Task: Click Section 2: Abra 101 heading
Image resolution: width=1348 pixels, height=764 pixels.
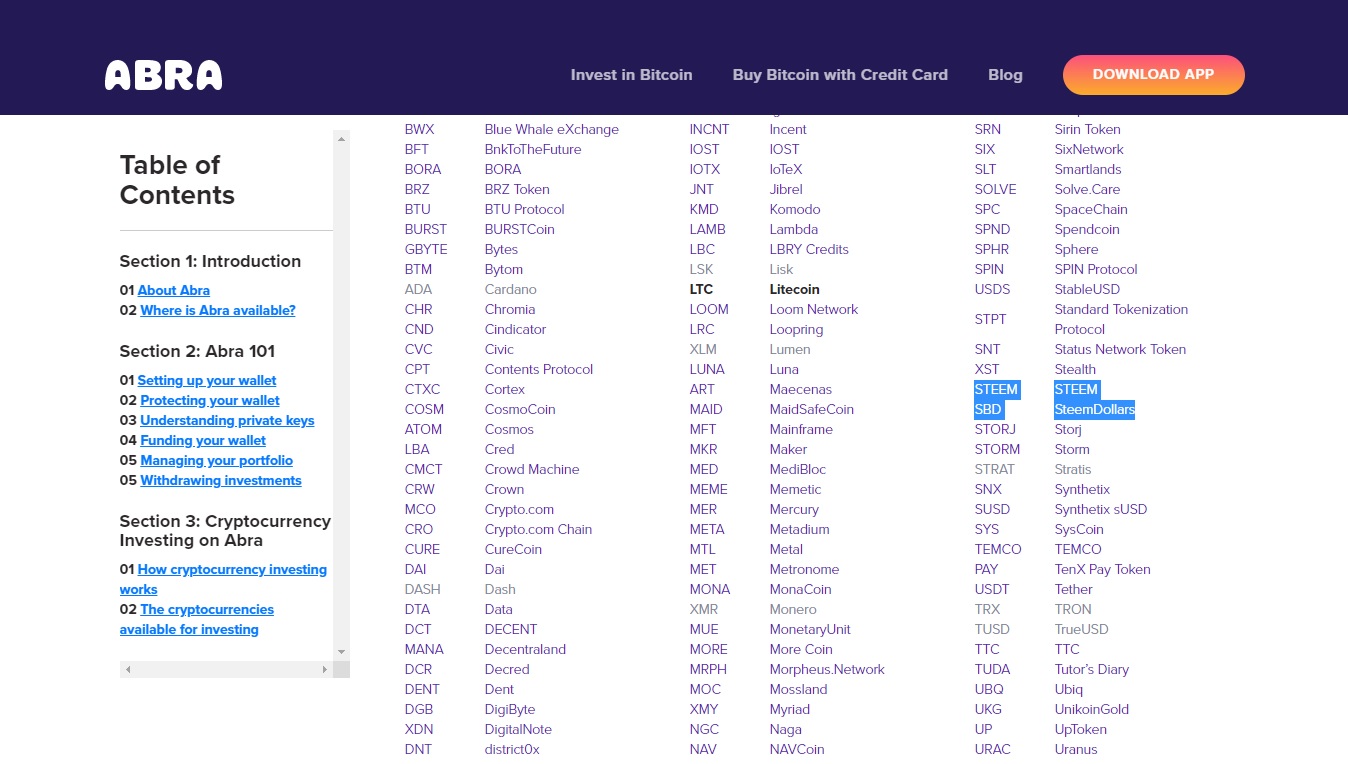Action: [197, 351]
